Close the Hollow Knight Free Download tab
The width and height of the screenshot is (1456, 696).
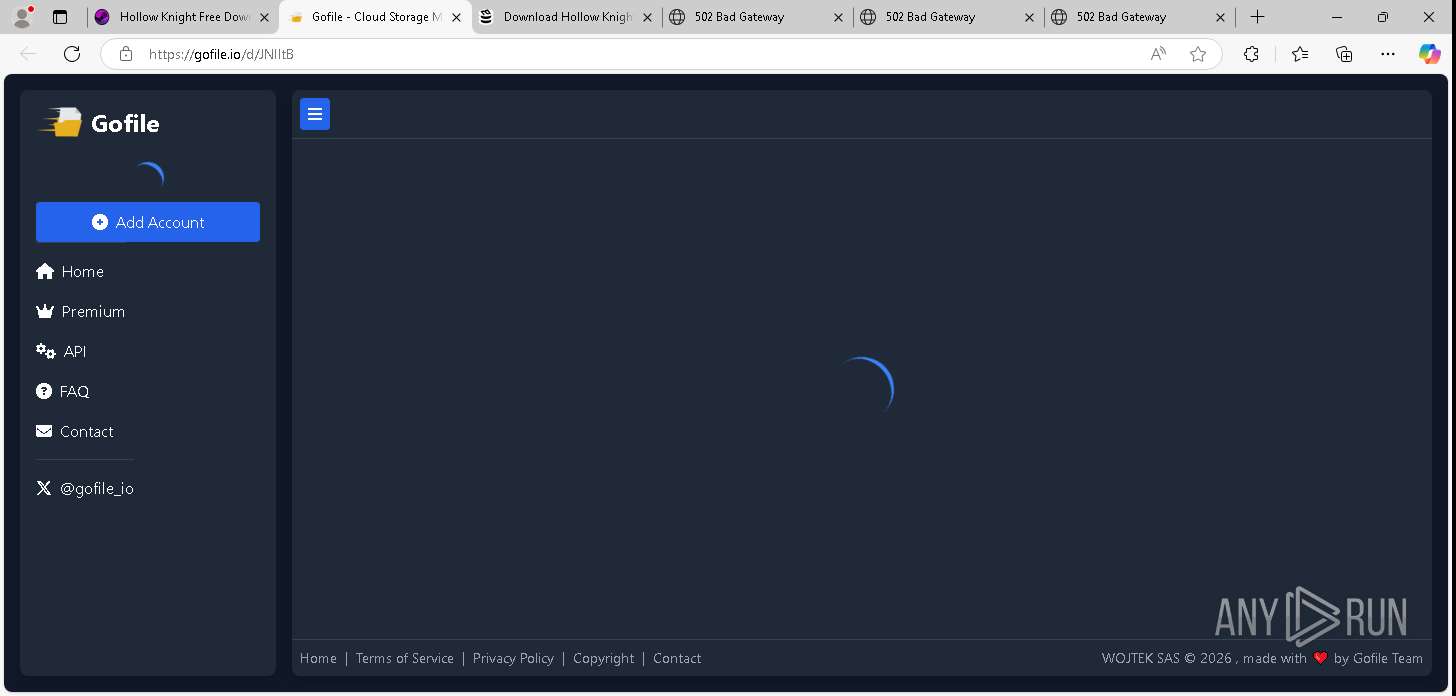pyautogui.click(x=264, y=17)
